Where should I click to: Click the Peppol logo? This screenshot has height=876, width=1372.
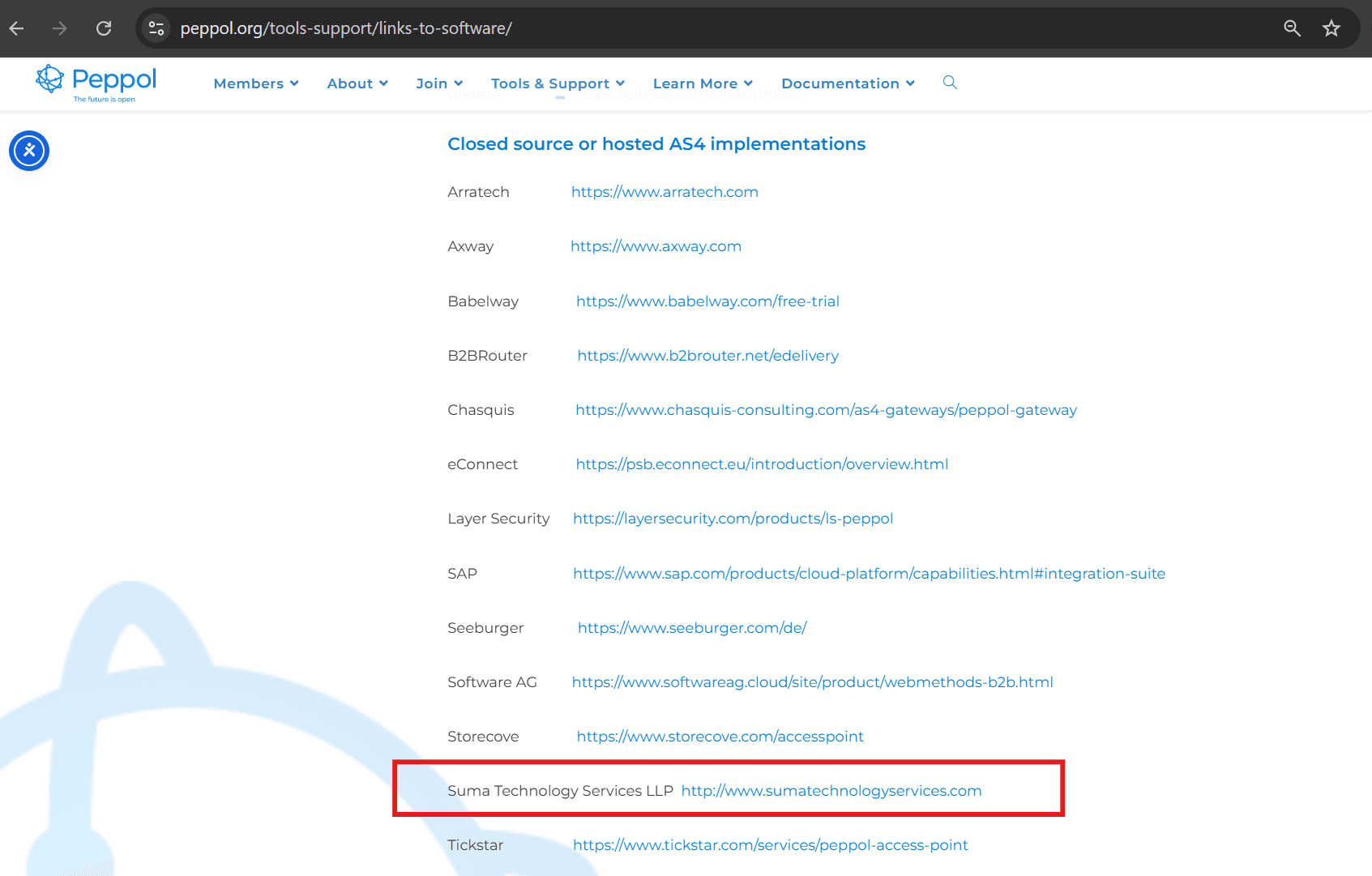pyautogui.click(x=96, y=83)
